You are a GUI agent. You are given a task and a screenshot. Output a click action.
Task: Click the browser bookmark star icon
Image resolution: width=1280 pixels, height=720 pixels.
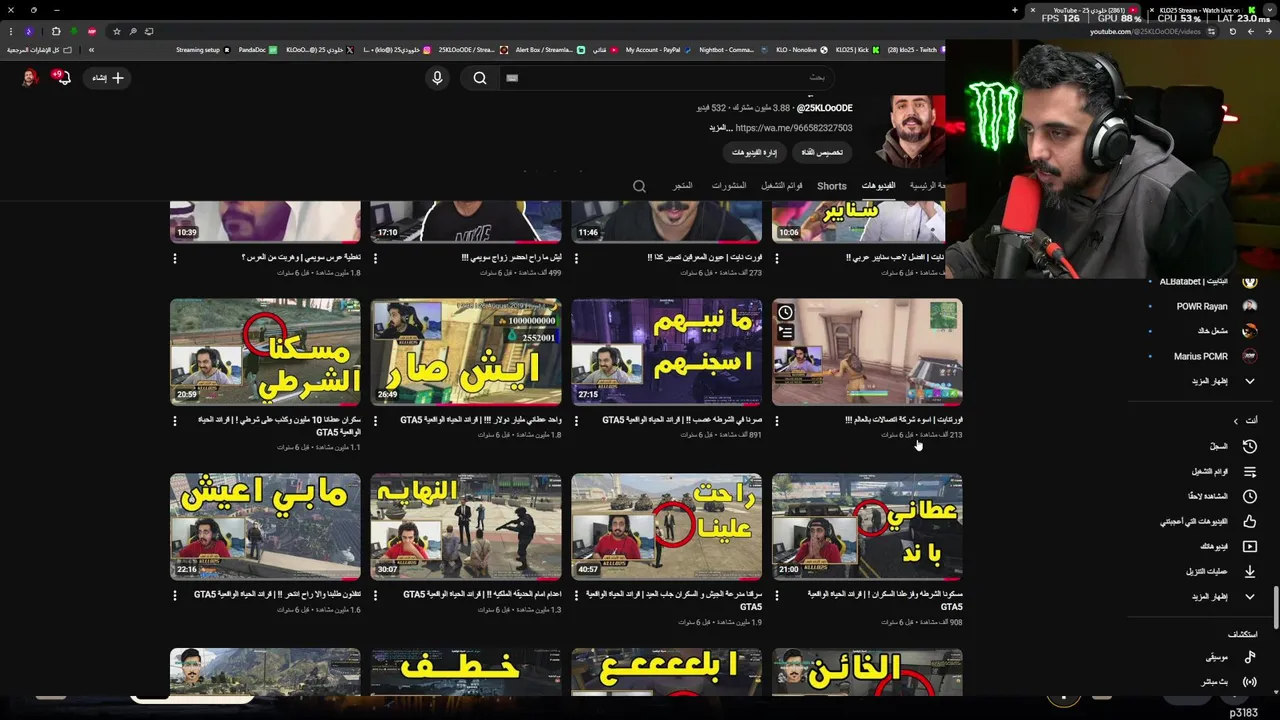pos(116,31)
